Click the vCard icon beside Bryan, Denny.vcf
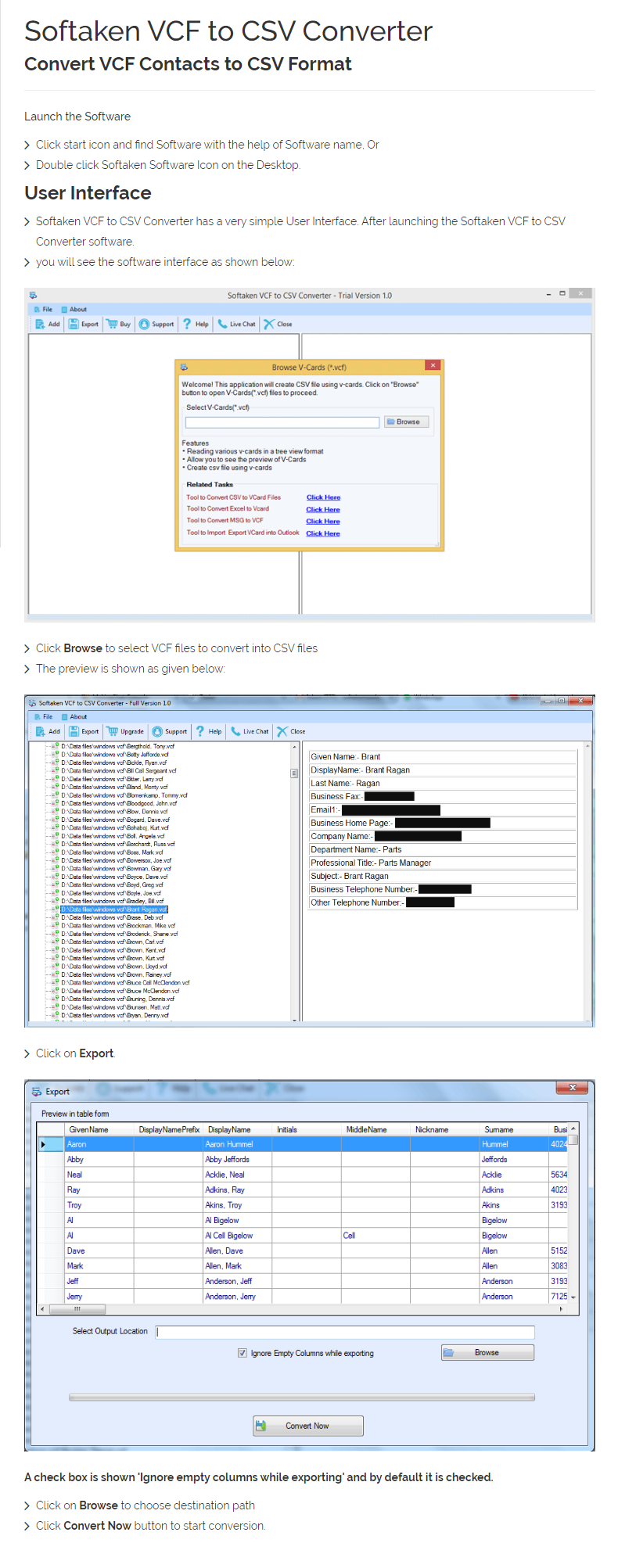The width and height of the screenshot is (618, 1568). (56, 1015)
